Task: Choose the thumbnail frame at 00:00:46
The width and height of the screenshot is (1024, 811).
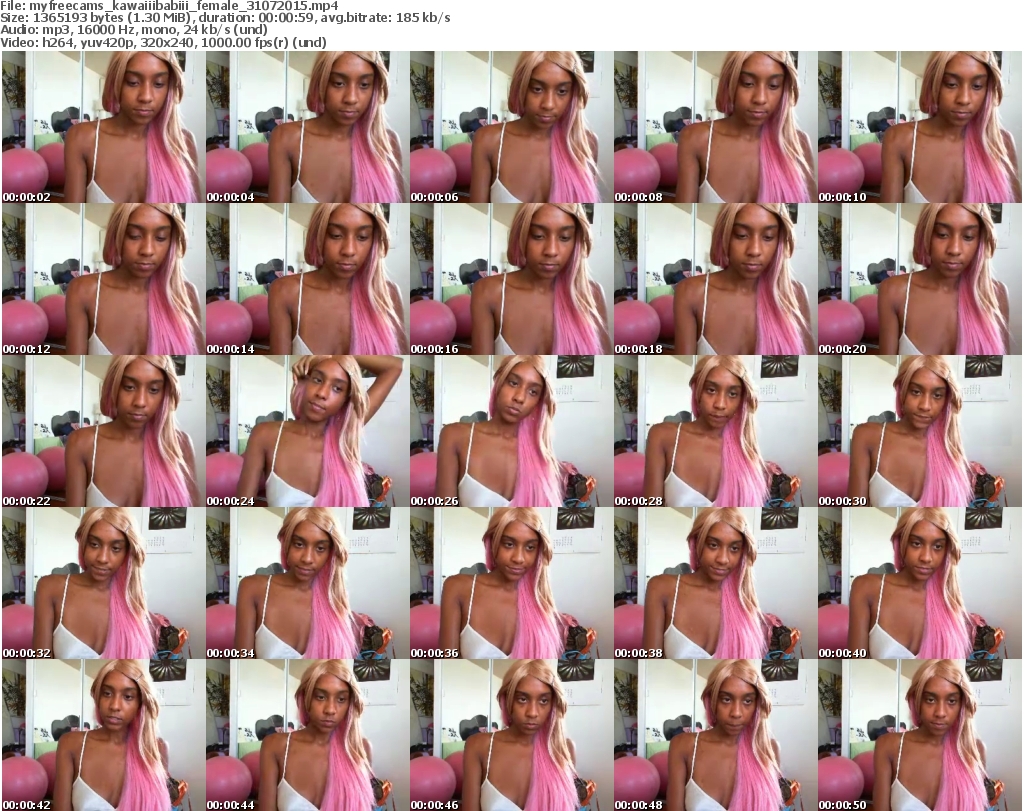Action: point(511,735)
